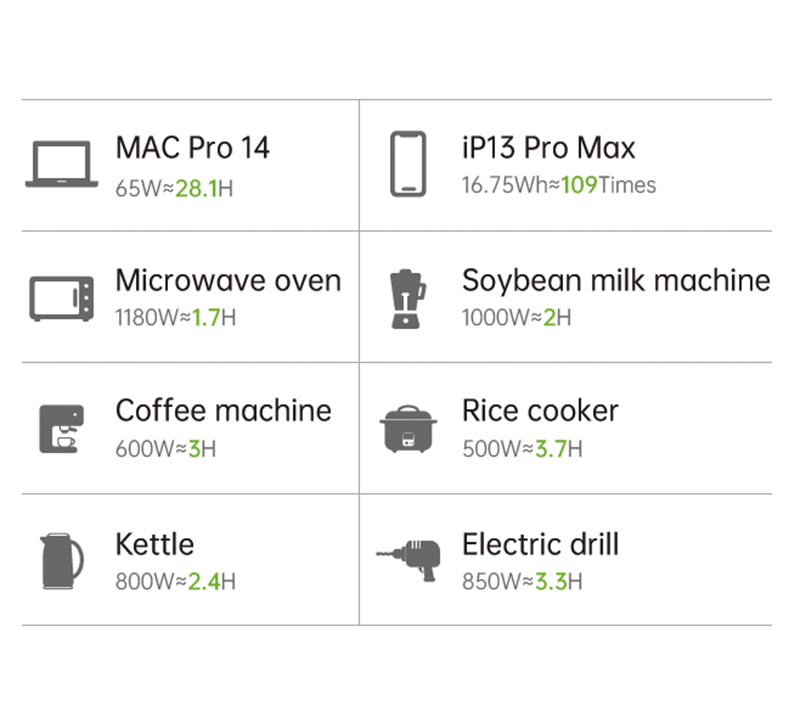Viewport: 800px width, 720px height.
Task: Click the 850W≈3.3H drill runtime
Action: (522, 581)
